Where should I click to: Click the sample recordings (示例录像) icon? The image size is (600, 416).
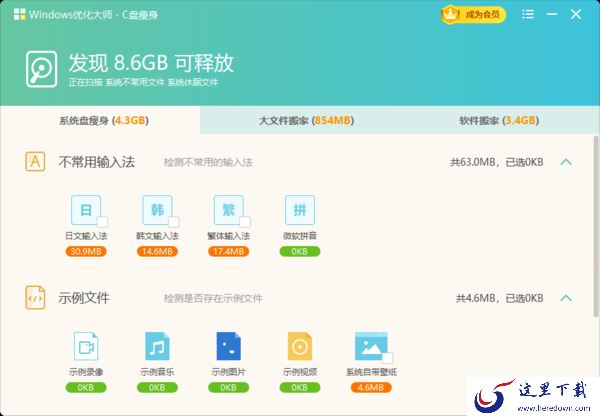(x=86, y=346)
